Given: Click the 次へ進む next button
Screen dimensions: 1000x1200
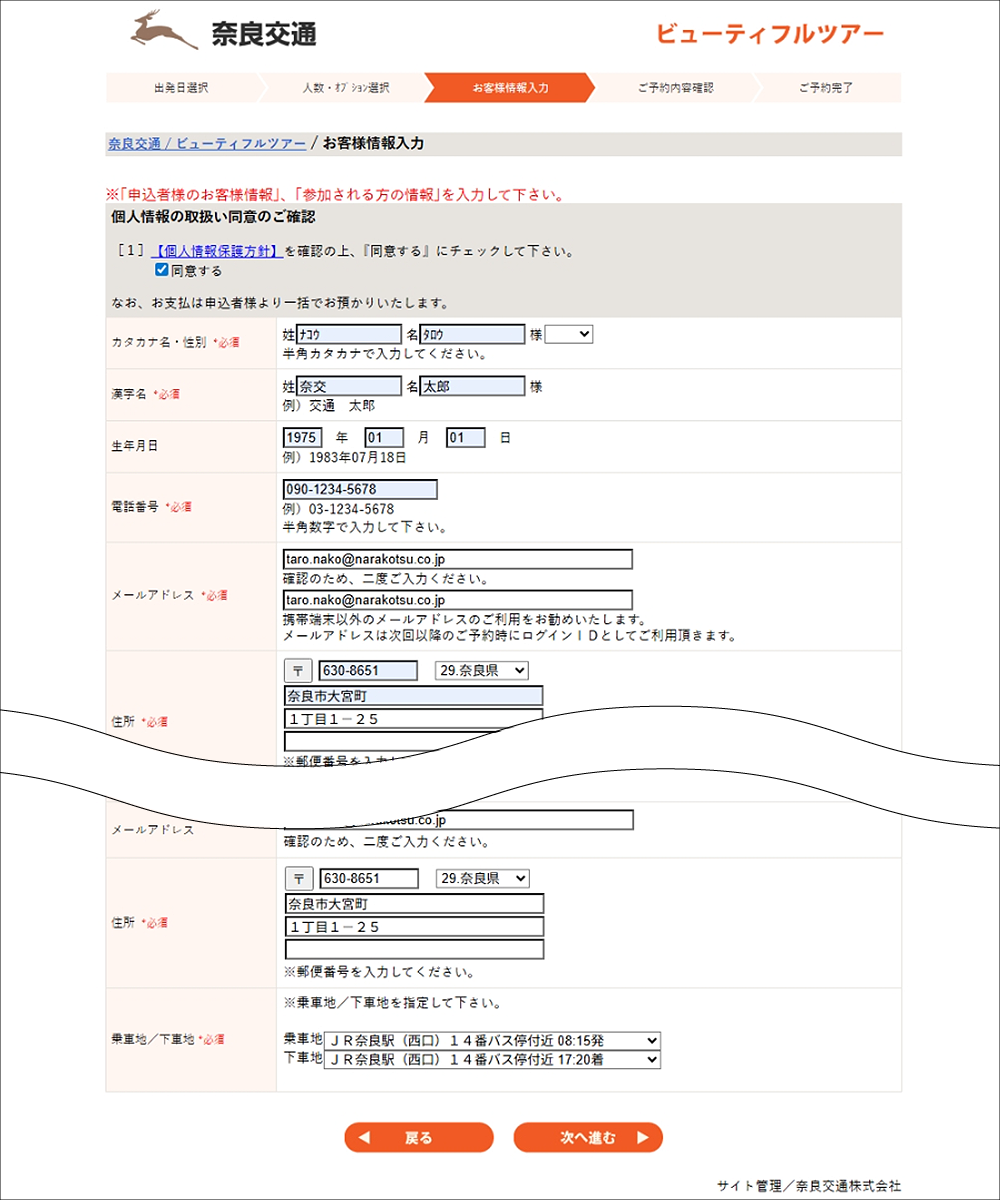Looking at the screenshot, I should pos(588,1137).
